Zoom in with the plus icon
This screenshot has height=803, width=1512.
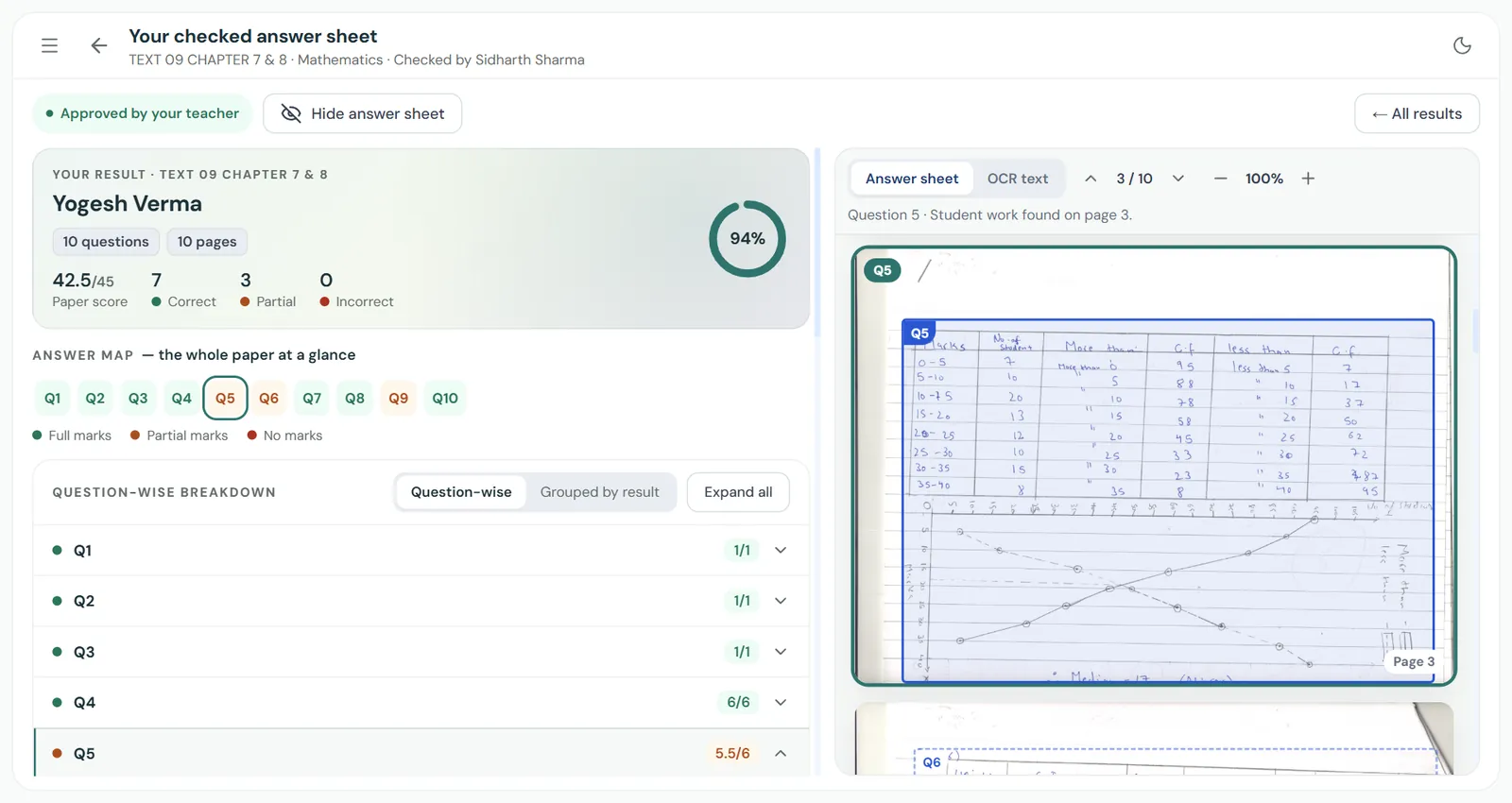point(1308,179)
